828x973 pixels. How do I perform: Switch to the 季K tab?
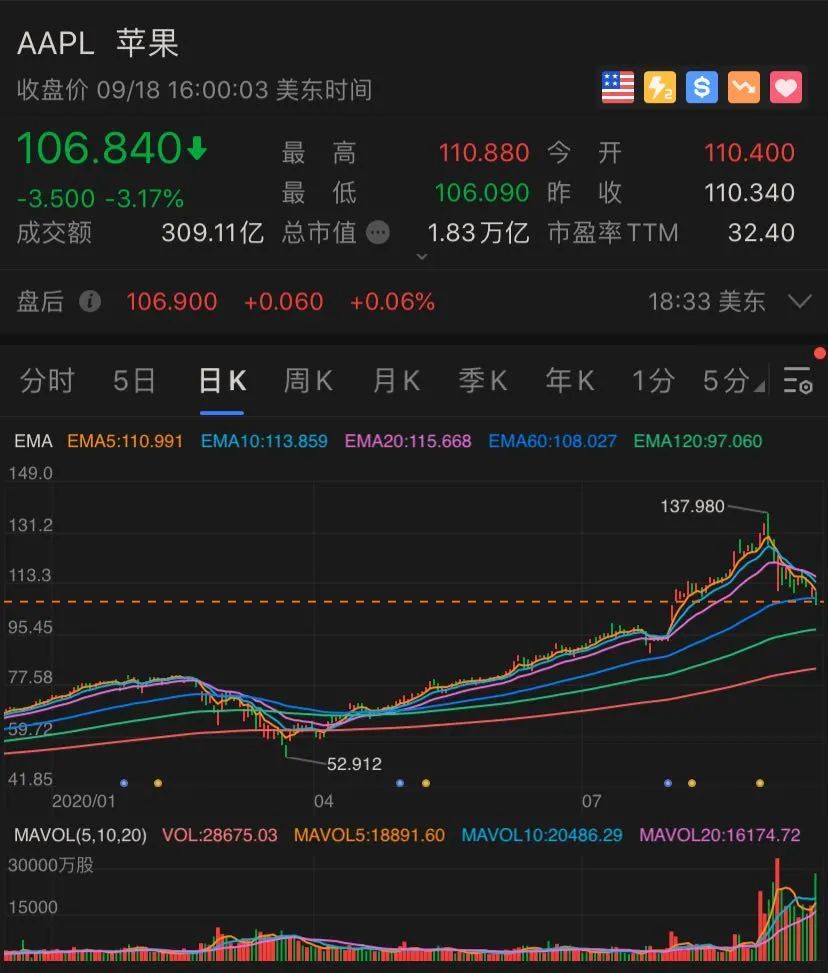coord(483,380)
